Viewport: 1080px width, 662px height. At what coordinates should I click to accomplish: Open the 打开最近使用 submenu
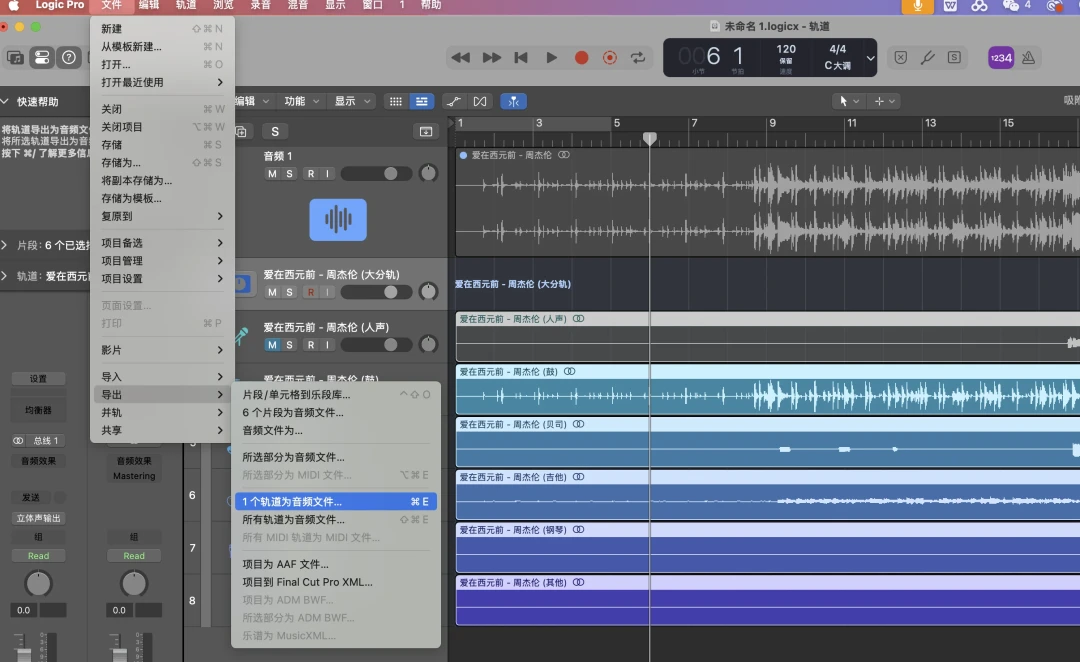coord(163,82)
